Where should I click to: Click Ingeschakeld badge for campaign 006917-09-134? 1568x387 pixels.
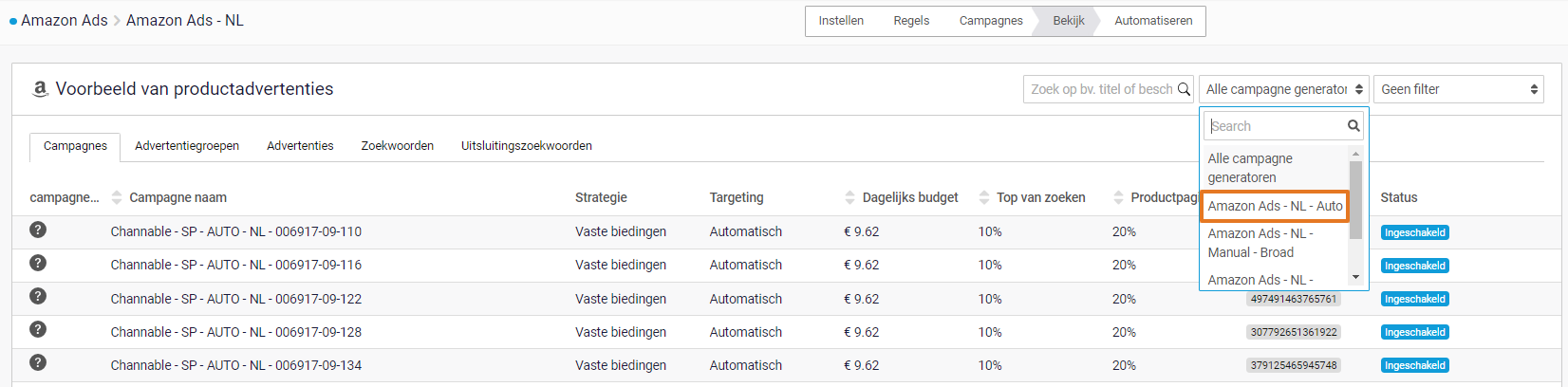pos(1414,365)
